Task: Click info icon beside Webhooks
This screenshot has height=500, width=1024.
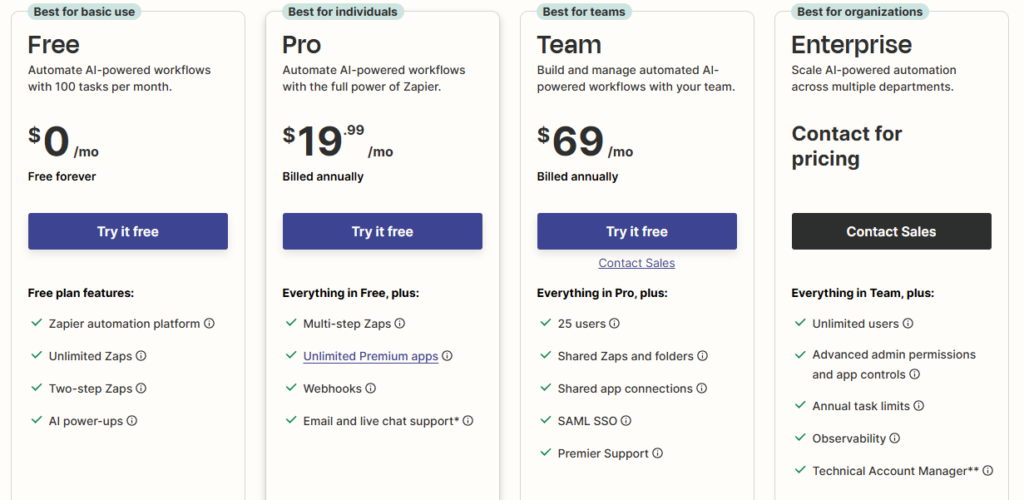Action: pyautogui.click(x=371, y=388)
